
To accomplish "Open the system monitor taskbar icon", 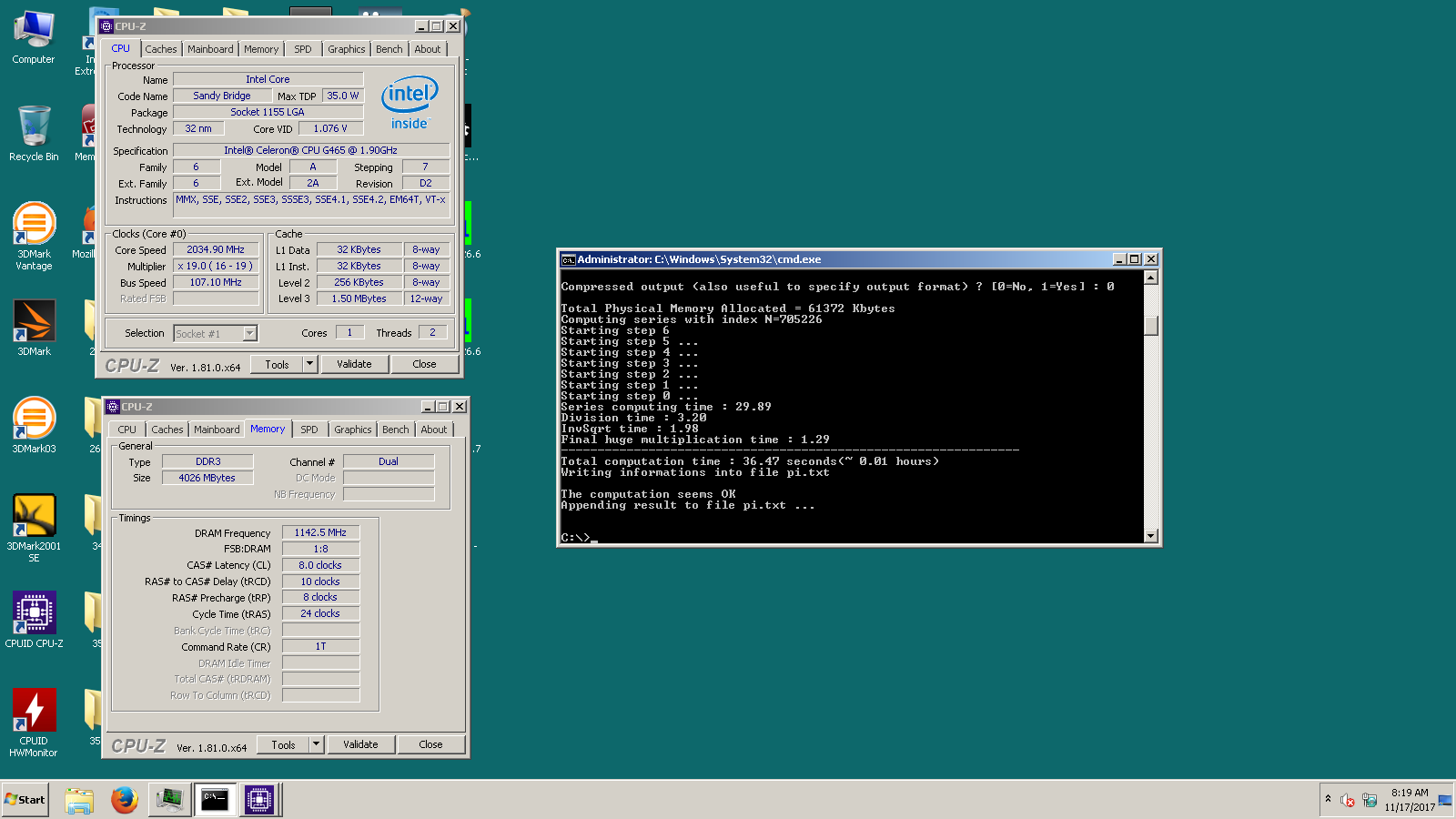I will coord(170,800).
